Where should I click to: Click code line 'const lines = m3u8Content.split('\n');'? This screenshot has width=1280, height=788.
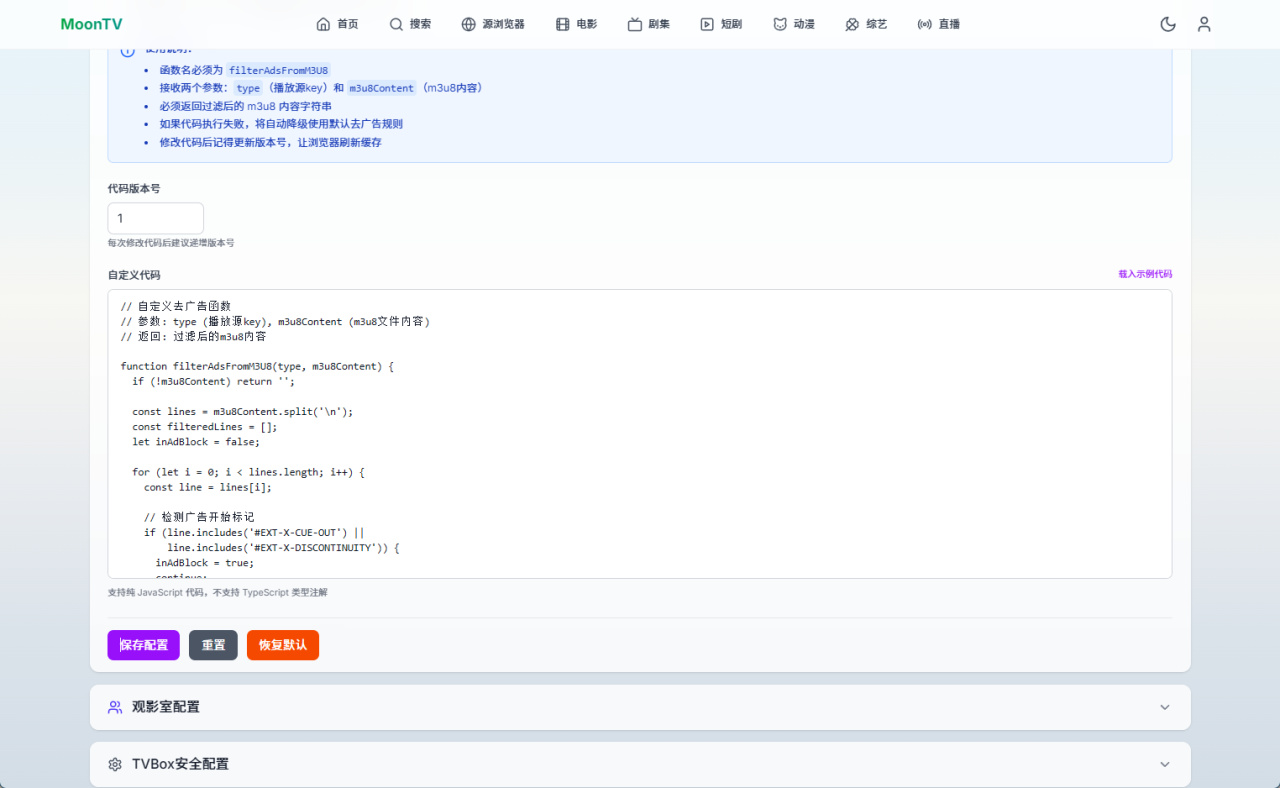(243, 412)
